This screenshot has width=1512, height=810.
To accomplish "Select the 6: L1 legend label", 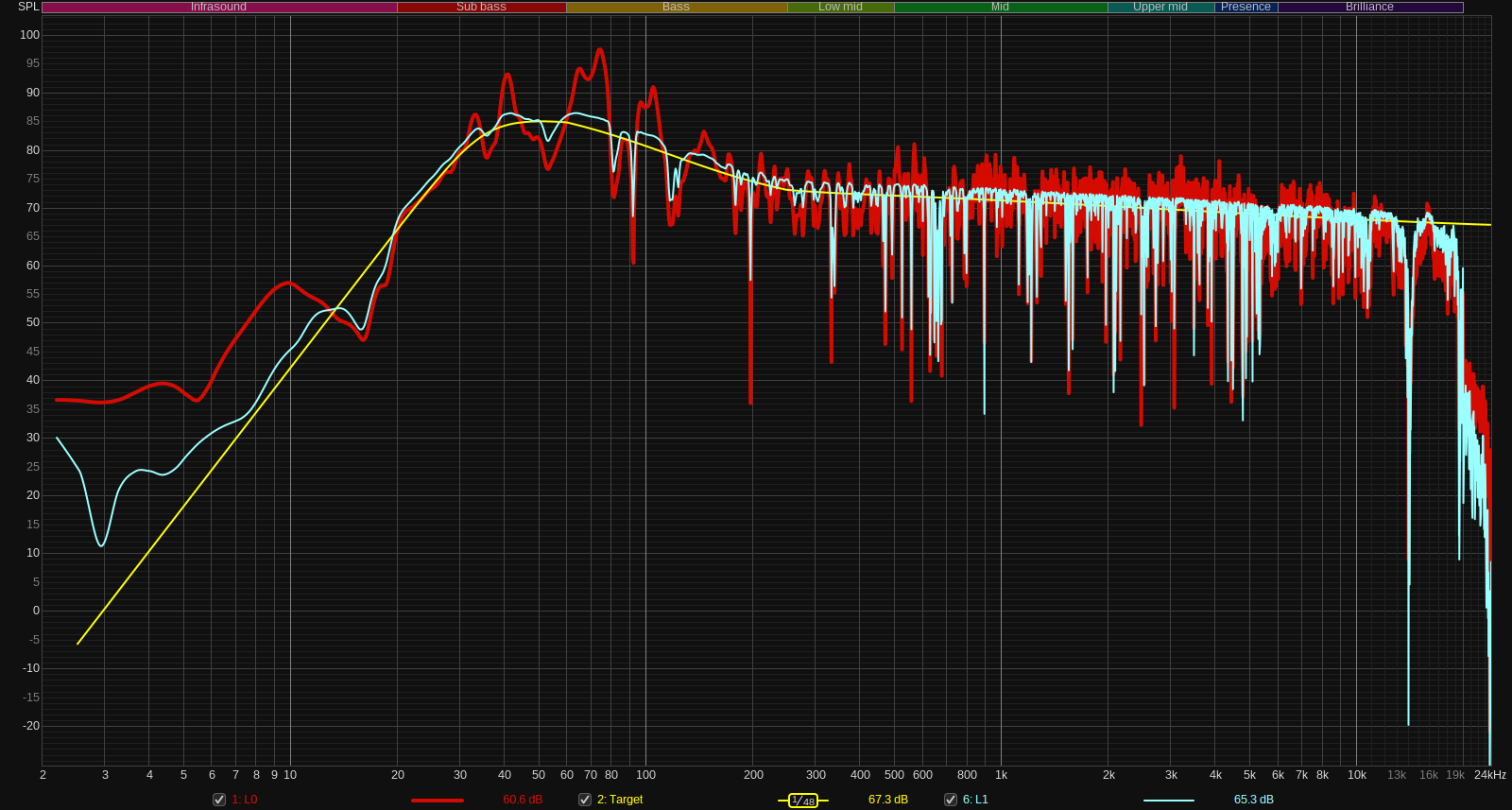I will pyautogui.click(x=975, y=800).
